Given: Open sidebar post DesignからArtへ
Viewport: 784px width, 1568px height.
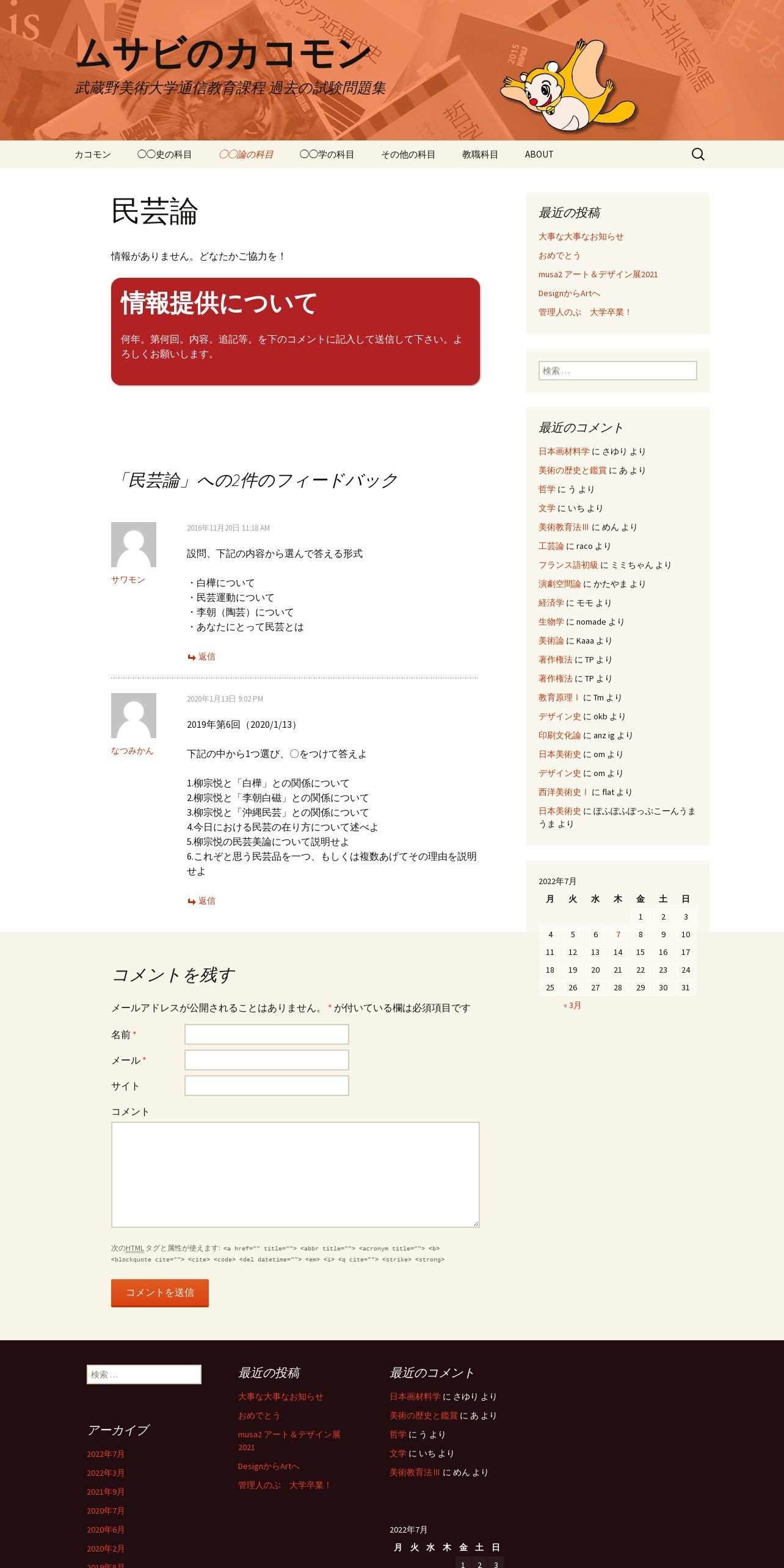Looking at the screenshot, I should (569, 294).
